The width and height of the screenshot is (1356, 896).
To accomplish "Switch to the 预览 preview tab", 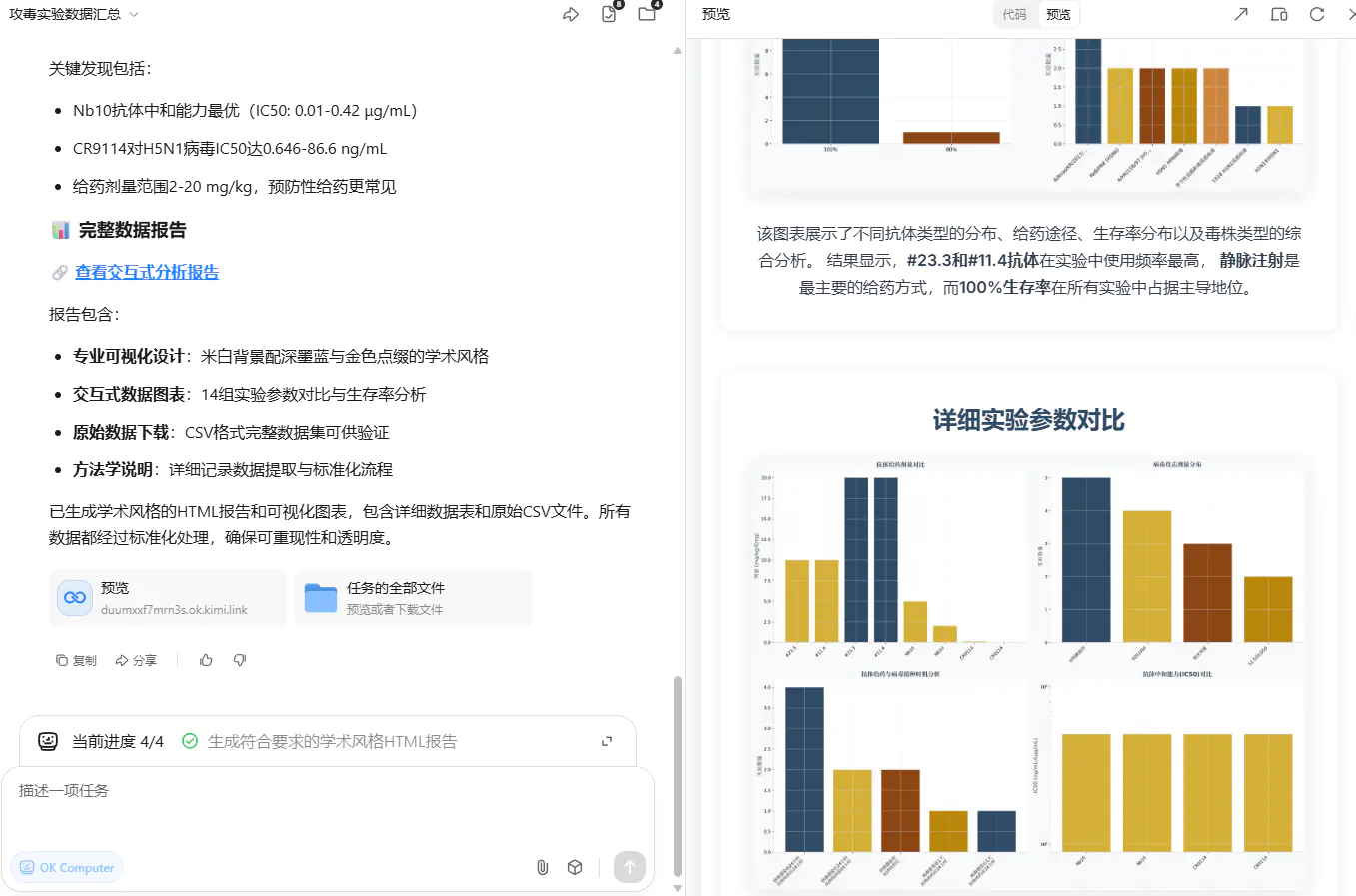I will [x=1058, y=14].
